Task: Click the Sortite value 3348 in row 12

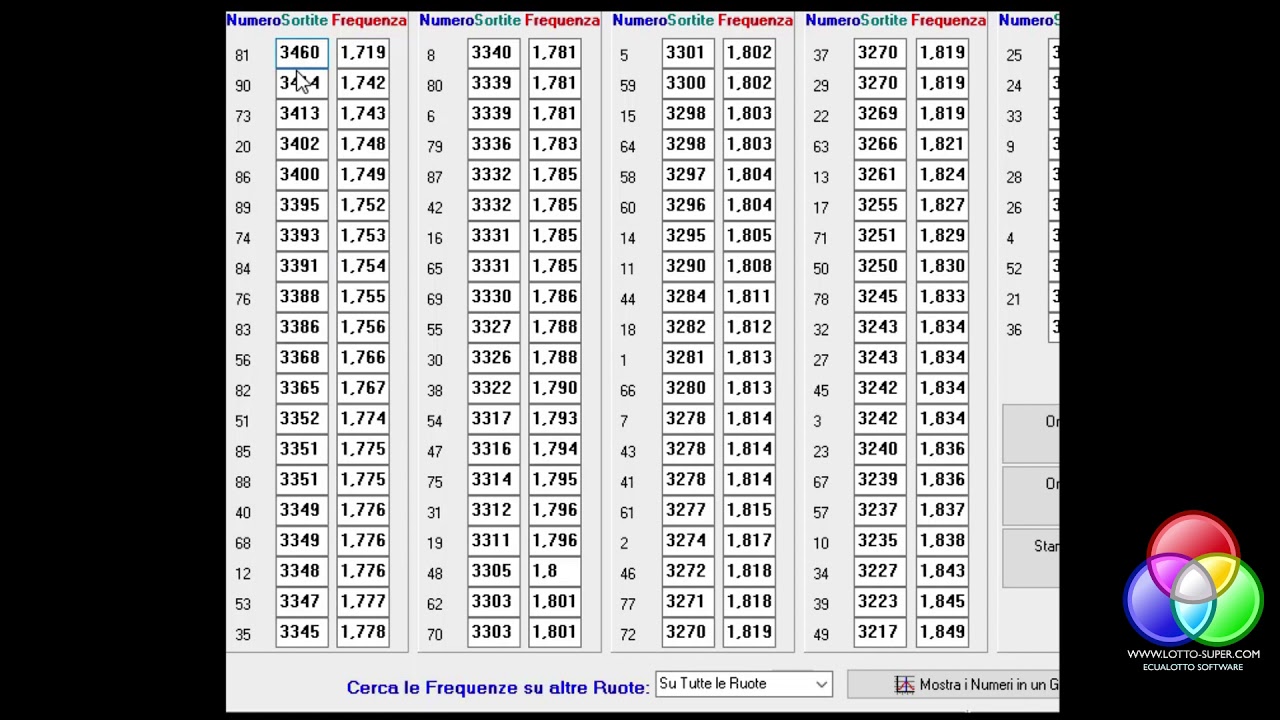Action: pyautogui.click(x=301, y=572)
